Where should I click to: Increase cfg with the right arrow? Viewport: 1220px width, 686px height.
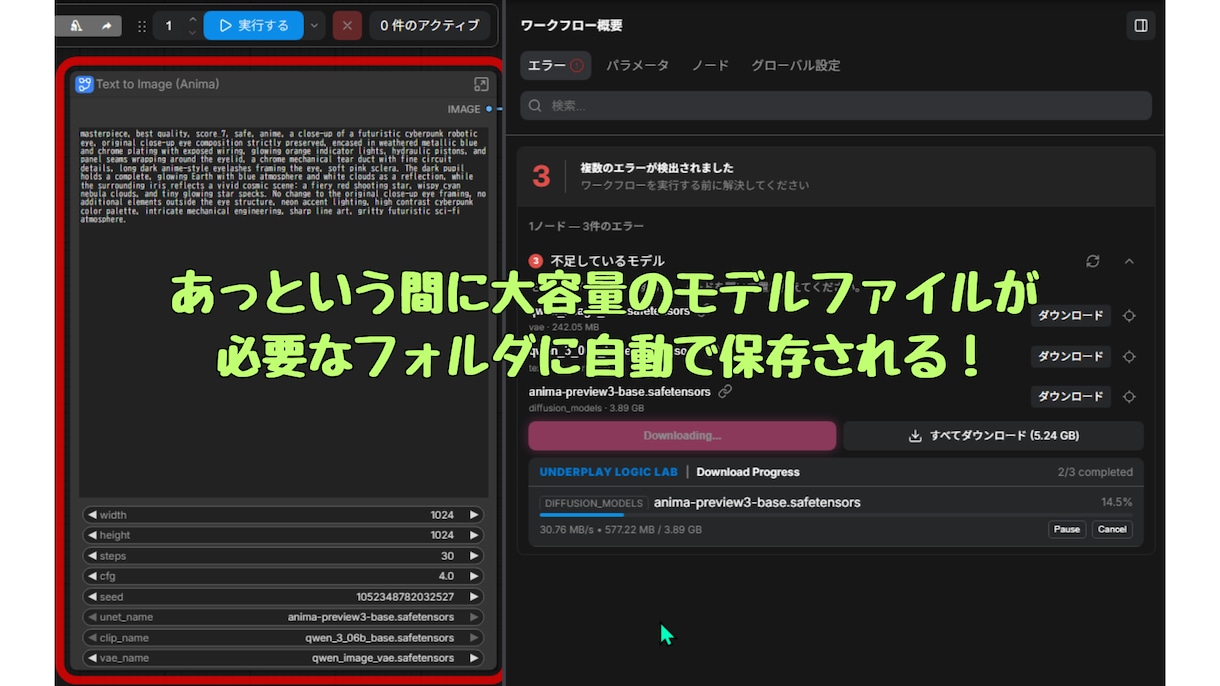pos(475,576)
